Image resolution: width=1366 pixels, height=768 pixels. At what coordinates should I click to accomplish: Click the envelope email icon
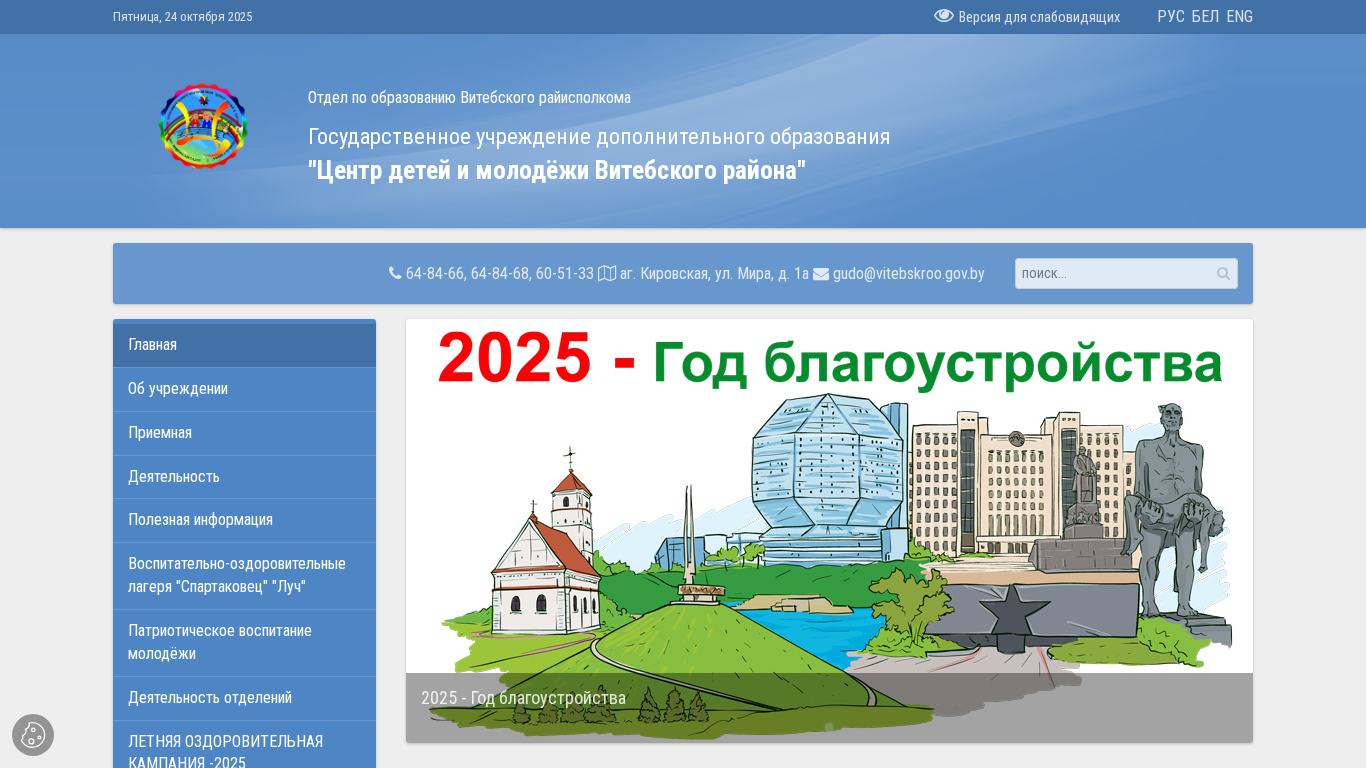click(x=821, y=274)
